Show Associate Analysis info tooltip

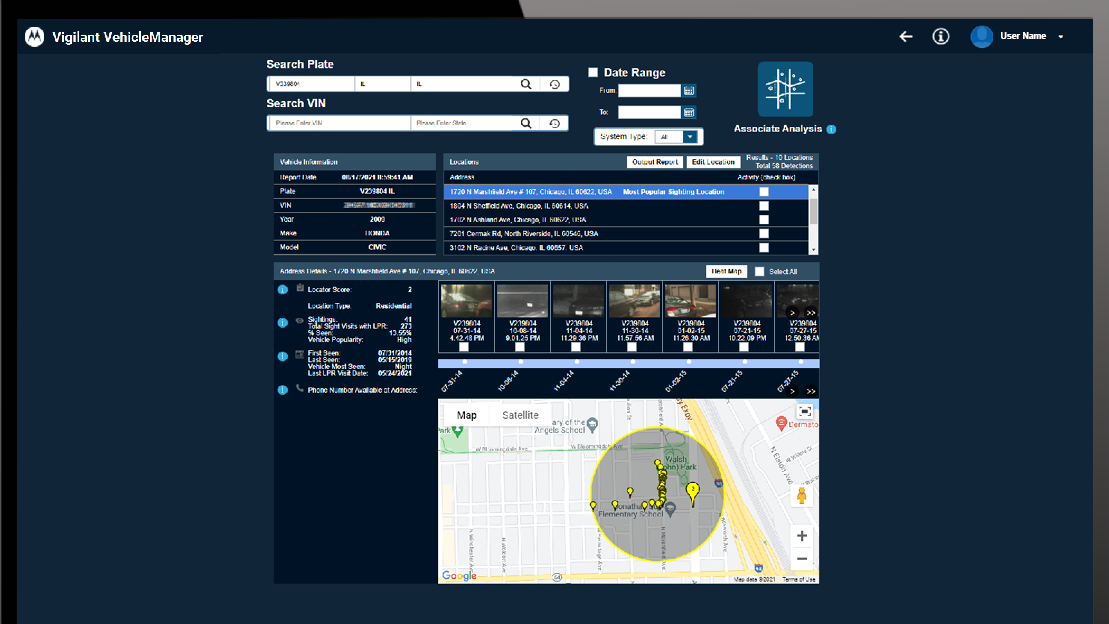[832, 129]
